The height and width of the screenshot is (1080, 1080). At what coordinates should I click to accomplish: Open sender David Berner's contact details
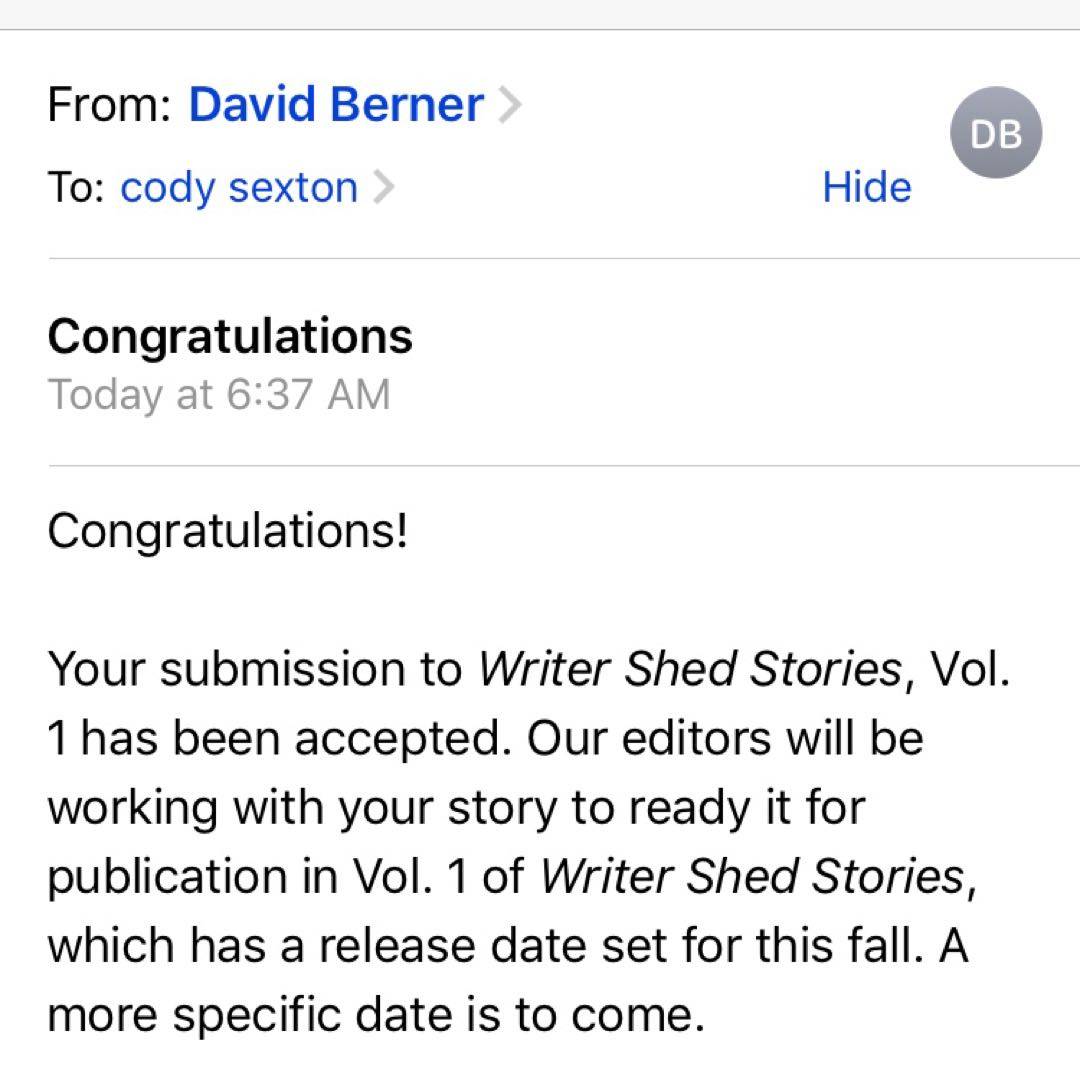coord(336,105)
